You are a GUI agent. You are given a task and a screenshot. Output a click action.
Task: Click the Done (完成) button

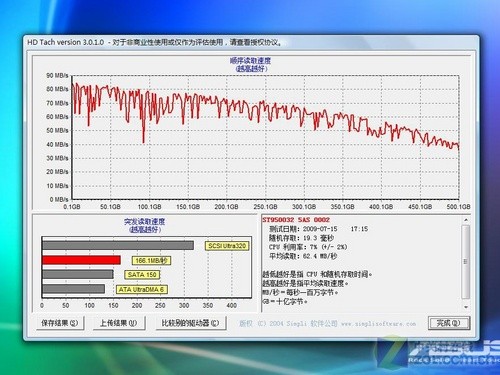pyautogui.click(x=449, y=323)
